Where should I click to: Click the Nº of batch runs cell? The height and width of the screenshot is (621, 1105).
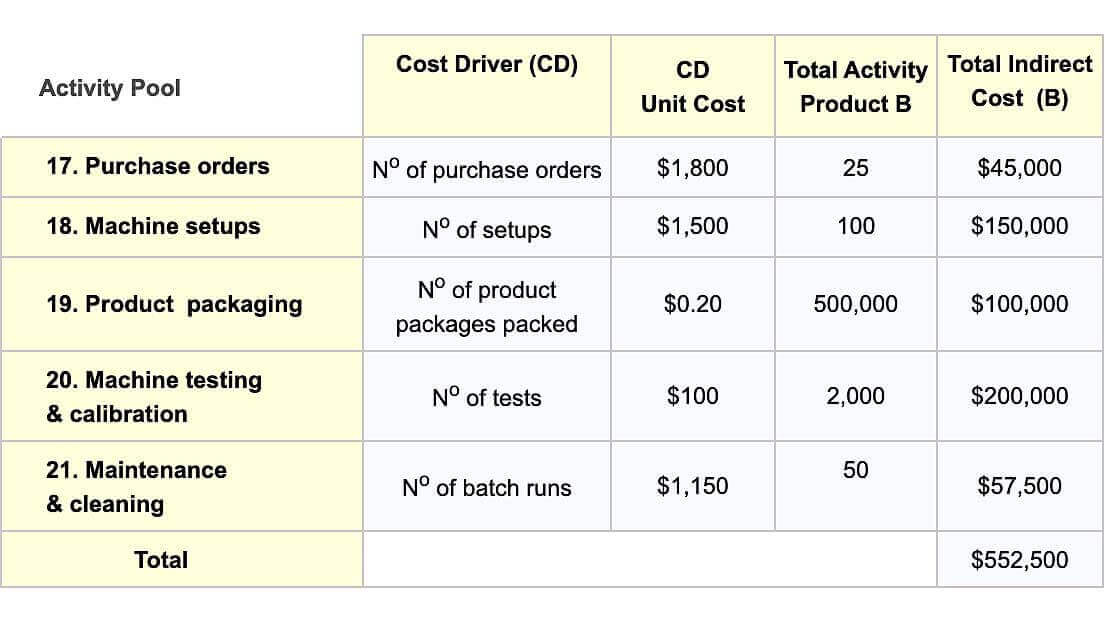[x=486, y=487]
